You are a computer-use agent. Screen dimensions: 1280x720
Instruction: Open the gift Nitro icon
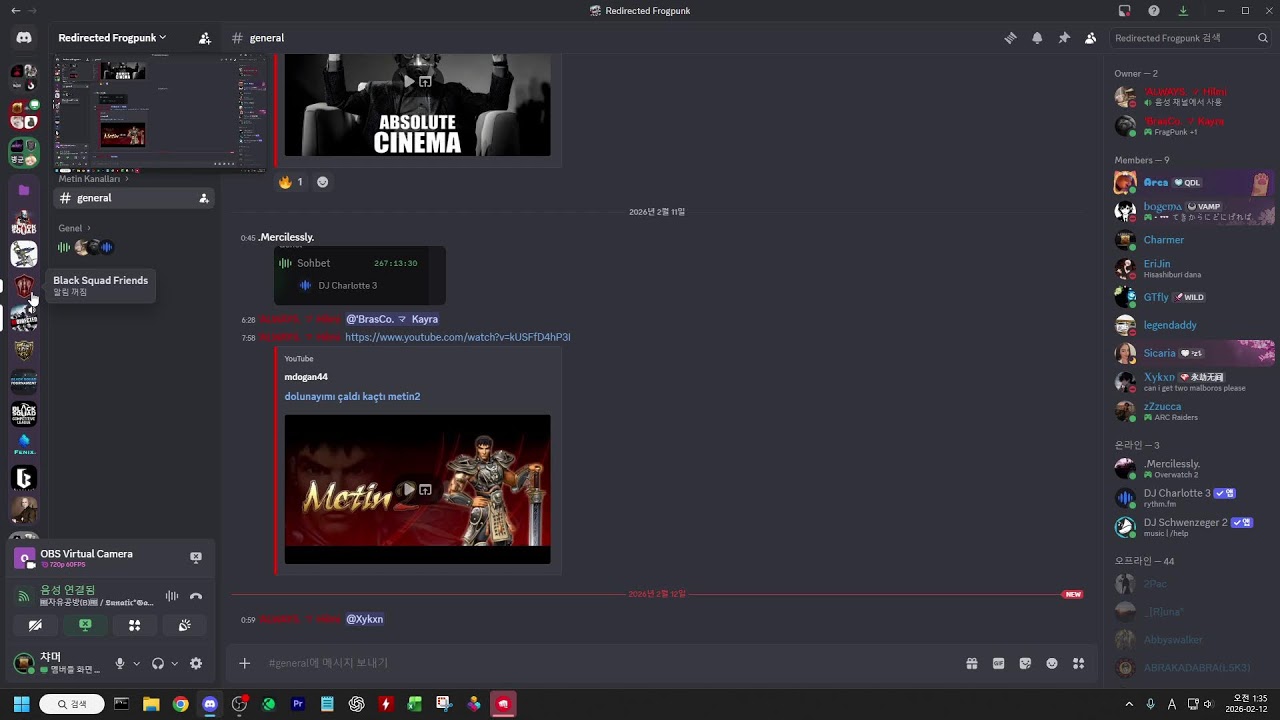pyautogui.click(x=971, y=663)
